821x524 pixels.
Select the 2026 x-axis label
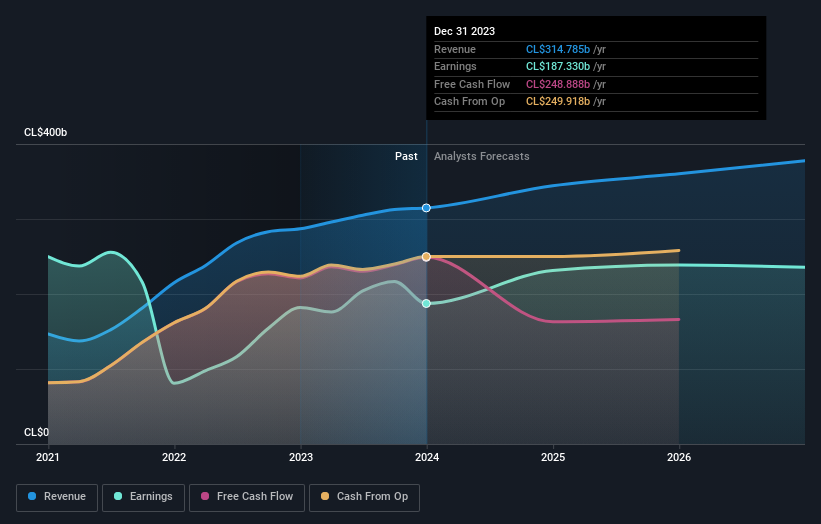pos(679,457)
